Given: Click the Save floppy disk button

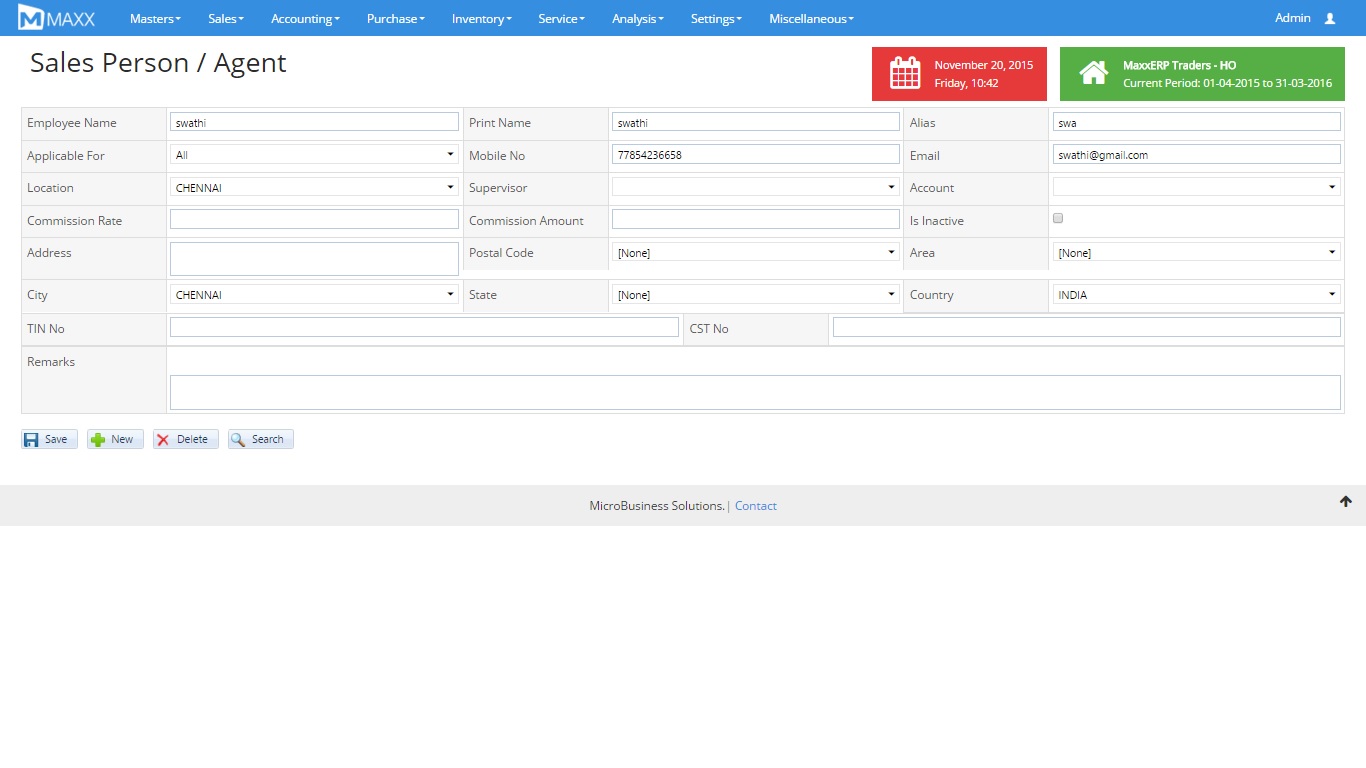Looking at the screenshot, I should click(49, 439).
